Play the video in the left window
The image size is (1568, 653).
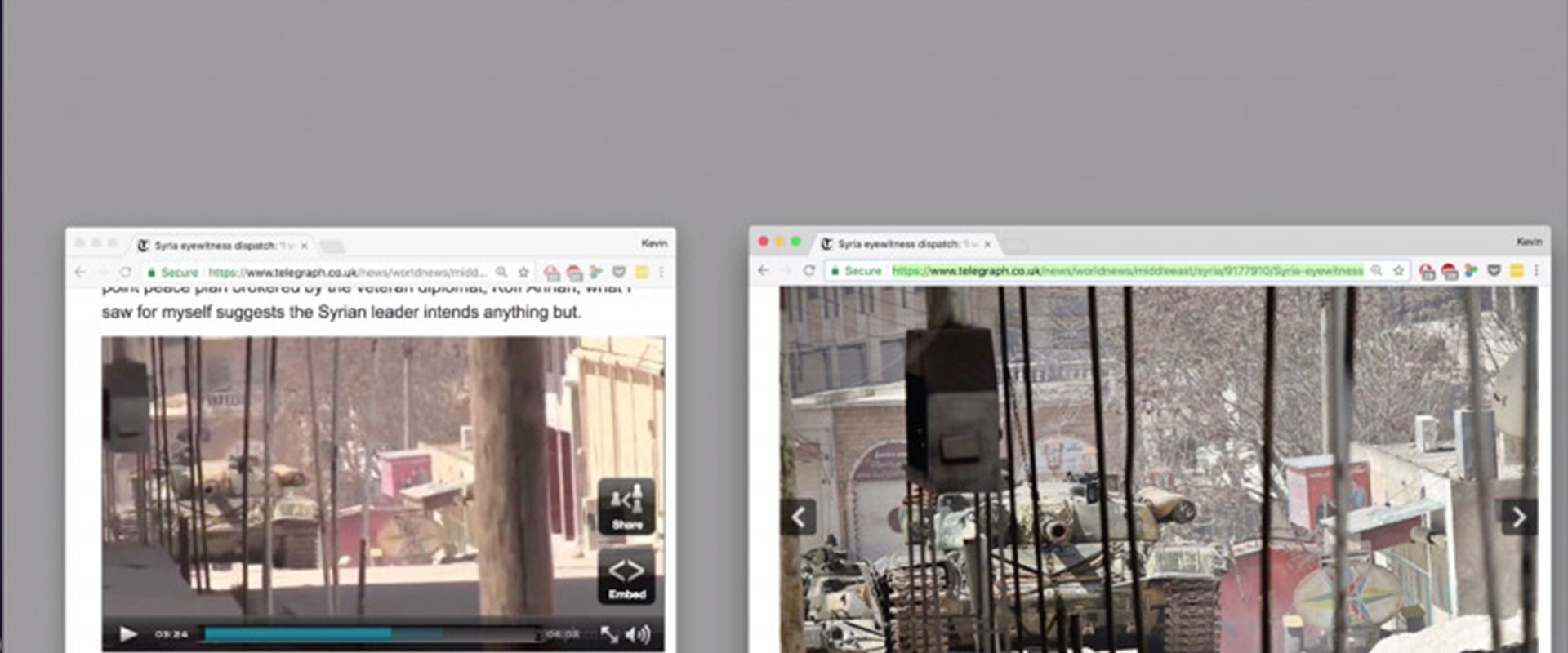(x=128, y=634)
